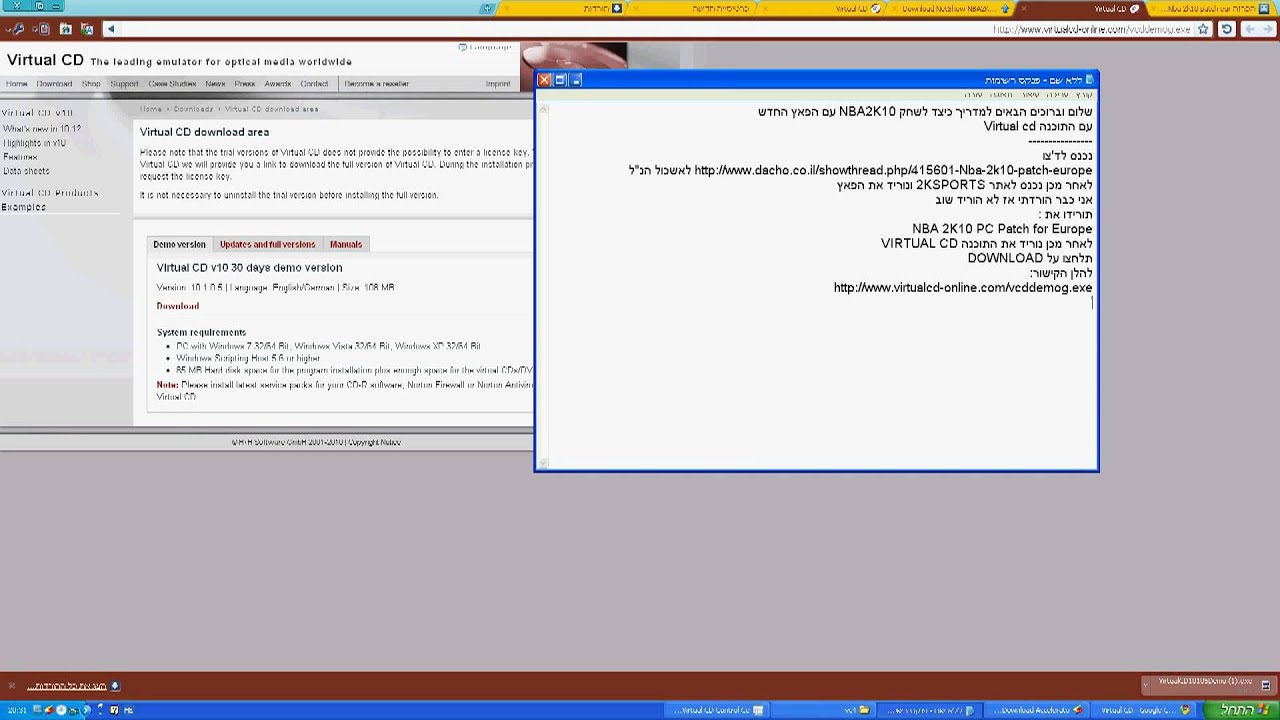Open the Download nav menu item
Screen dimensions: 1280x720
coord(54,84)
